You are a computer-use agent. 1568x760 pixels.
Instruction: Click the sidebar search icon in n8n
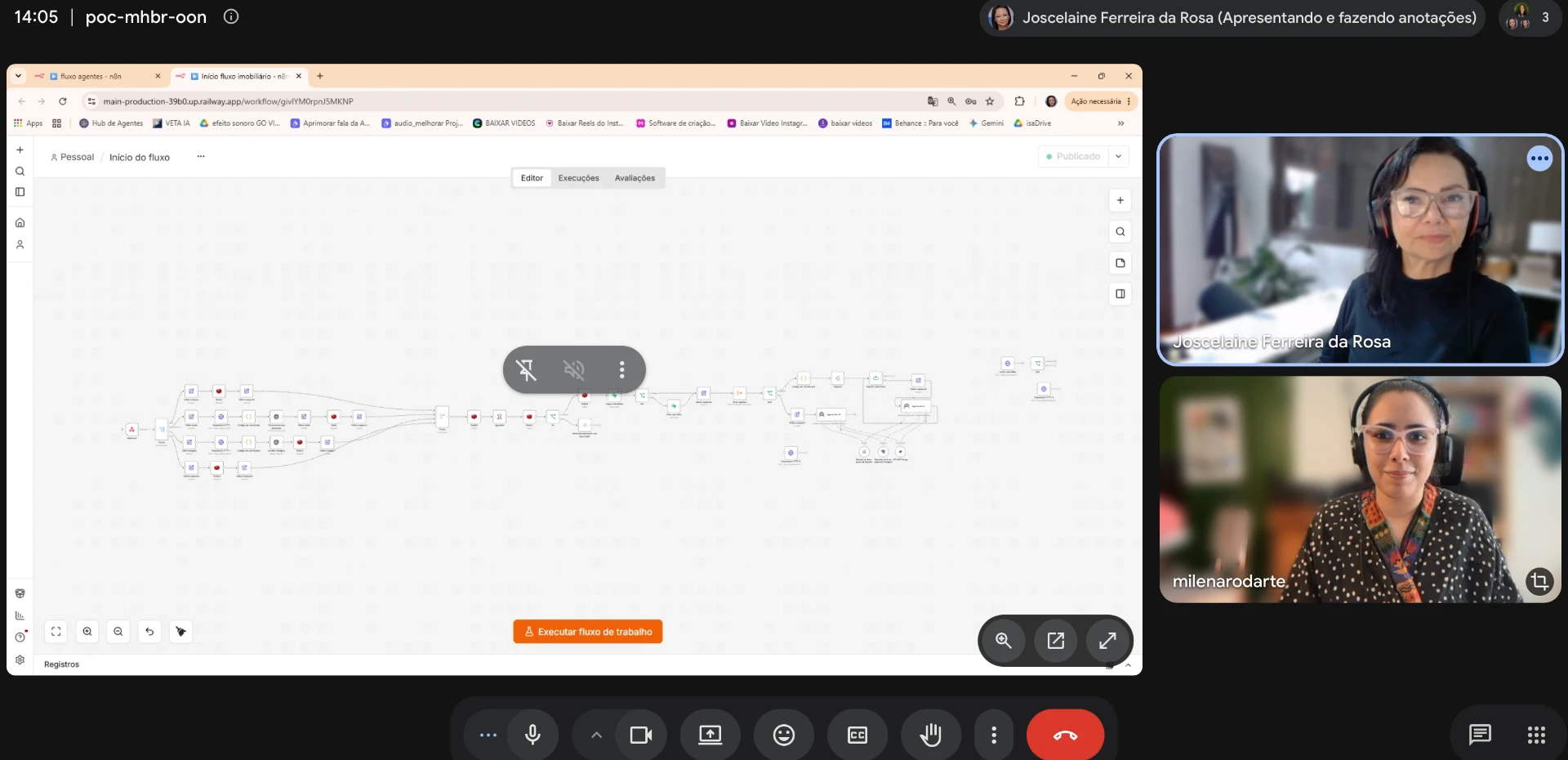(20, 172)
